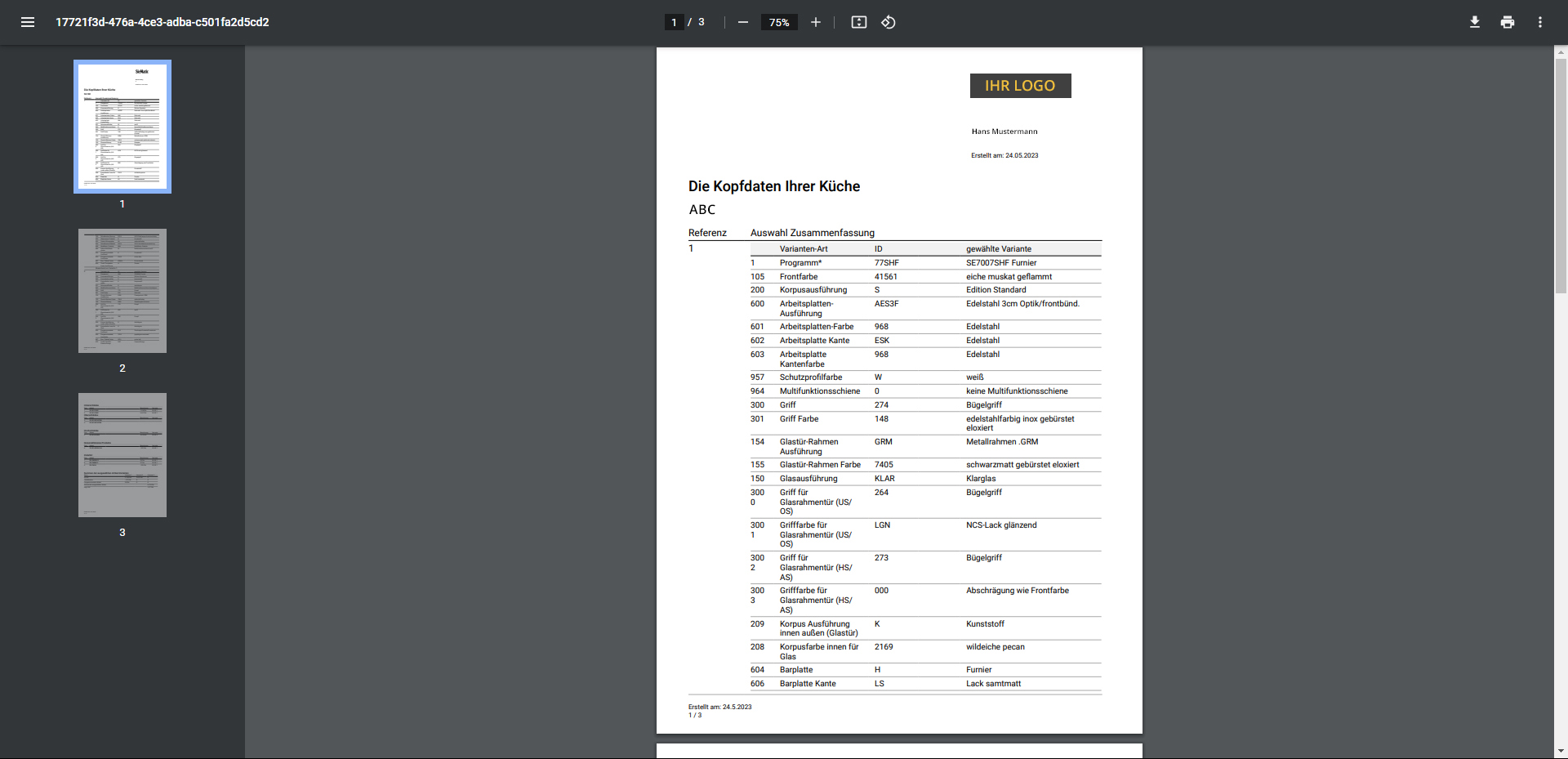Click the zoom out minus icon
Screen dimensions: 1568x759
click(x=742, y=22)
